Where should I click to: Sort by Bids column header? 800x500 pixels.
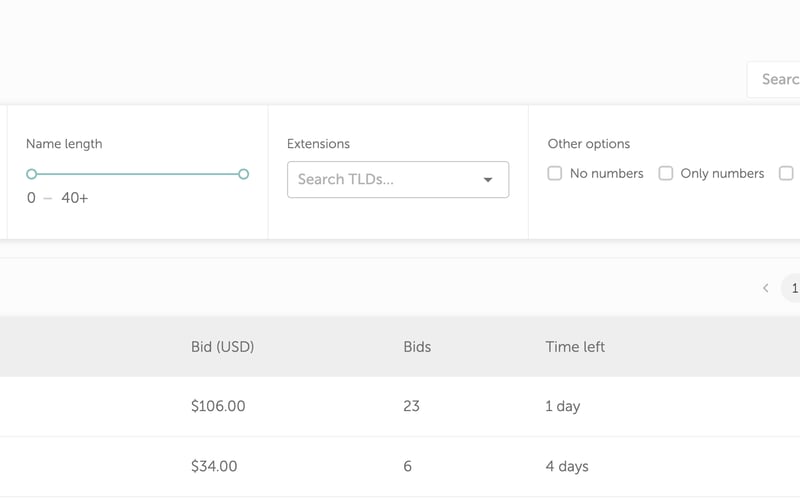[x=417, y=347]
